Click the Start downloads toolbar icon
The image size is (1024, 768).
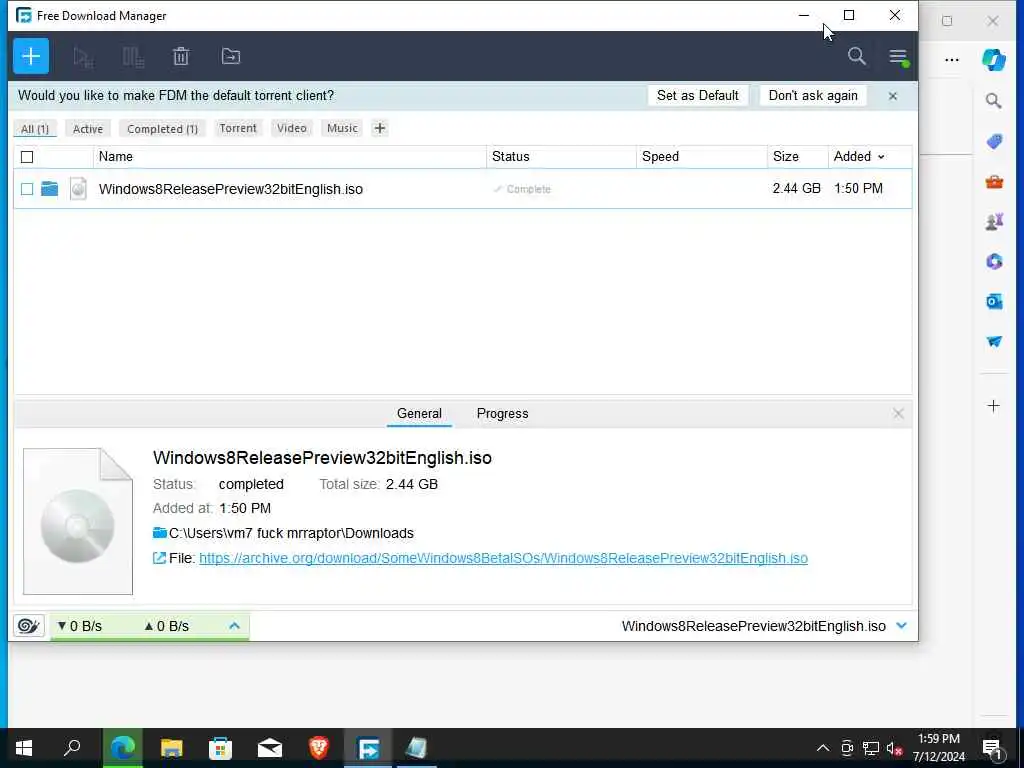[x=83, y=57]
